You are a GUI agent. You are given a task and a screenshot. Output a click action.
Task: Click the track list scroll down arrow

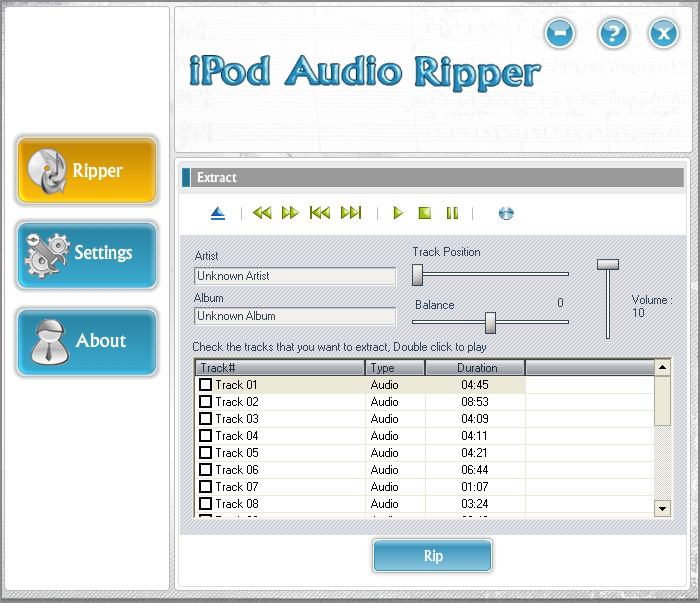[662, 508]
